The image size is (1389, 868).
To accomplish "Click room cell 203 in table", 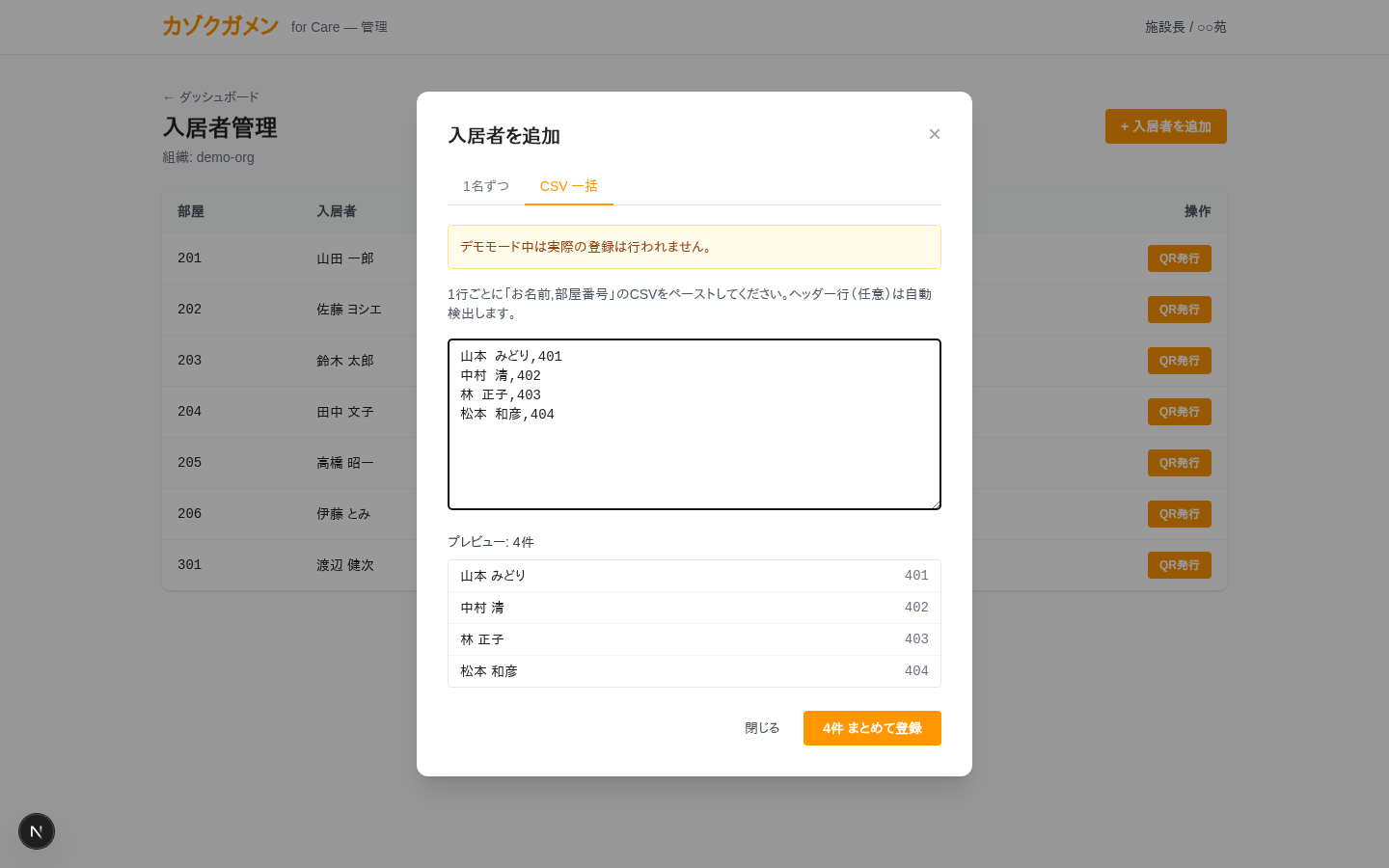I will pos(190,361).
